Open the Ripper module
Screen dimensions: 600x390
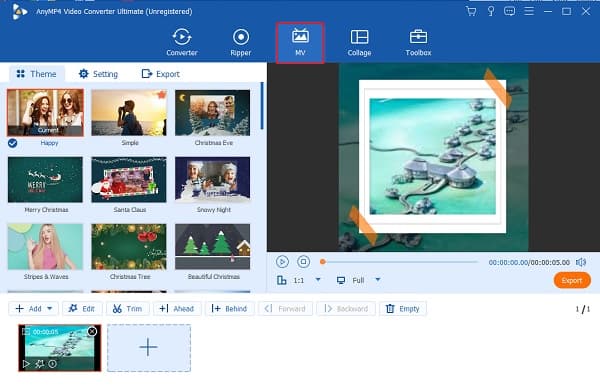pos(241,42)
